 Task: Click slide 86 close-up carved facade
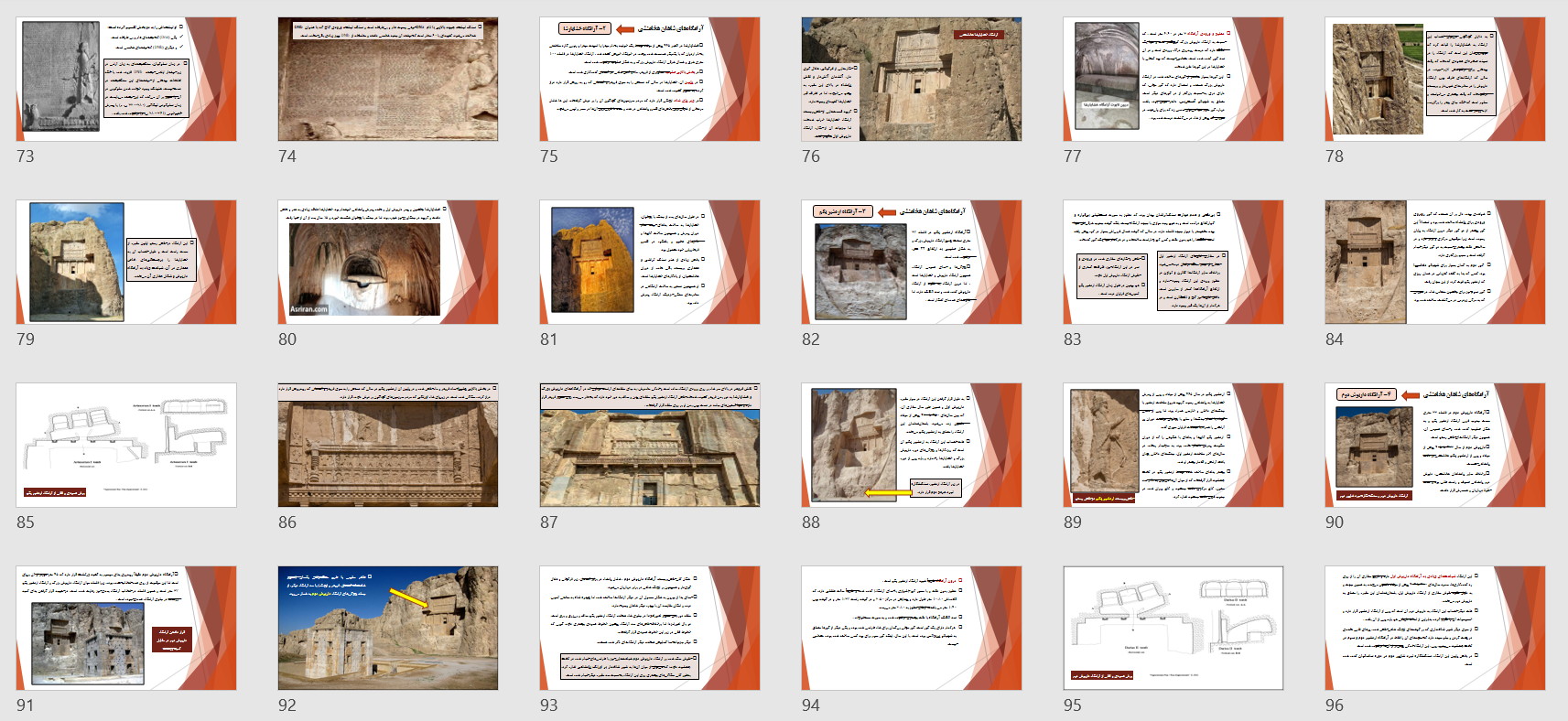(388, 445)
